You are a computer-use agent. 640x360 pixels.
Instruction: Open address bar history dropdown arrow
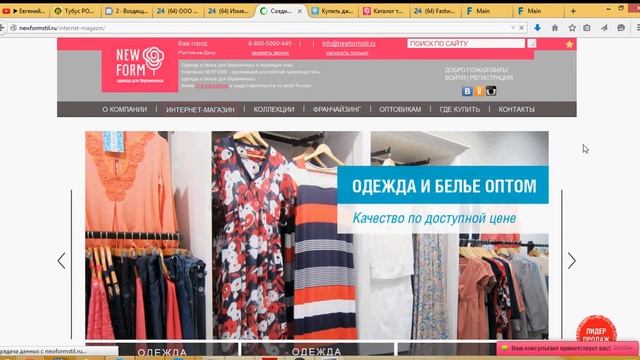pos(513,28)
